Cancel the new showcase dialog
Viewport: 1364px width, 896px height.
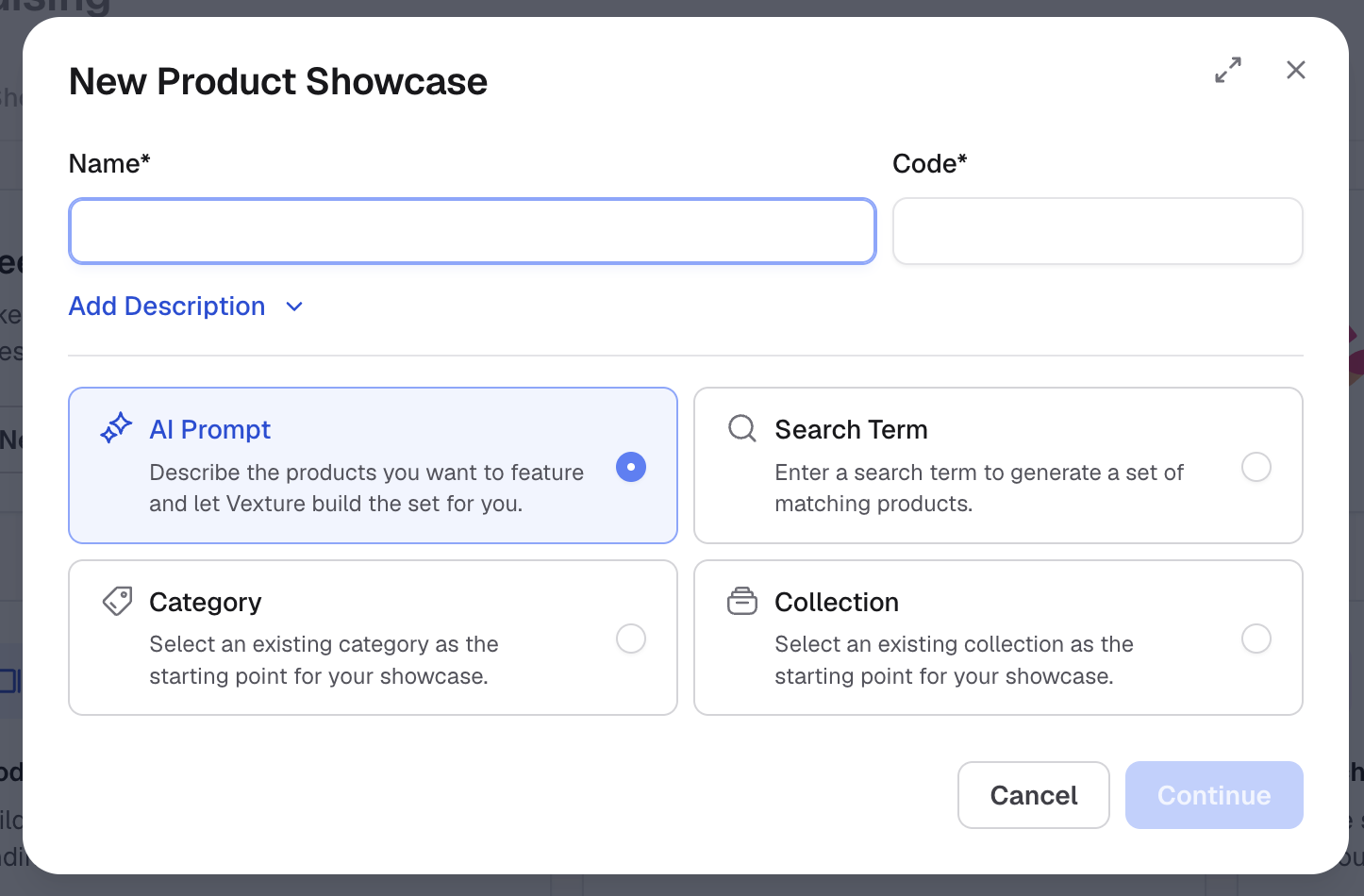point(1034,795)
